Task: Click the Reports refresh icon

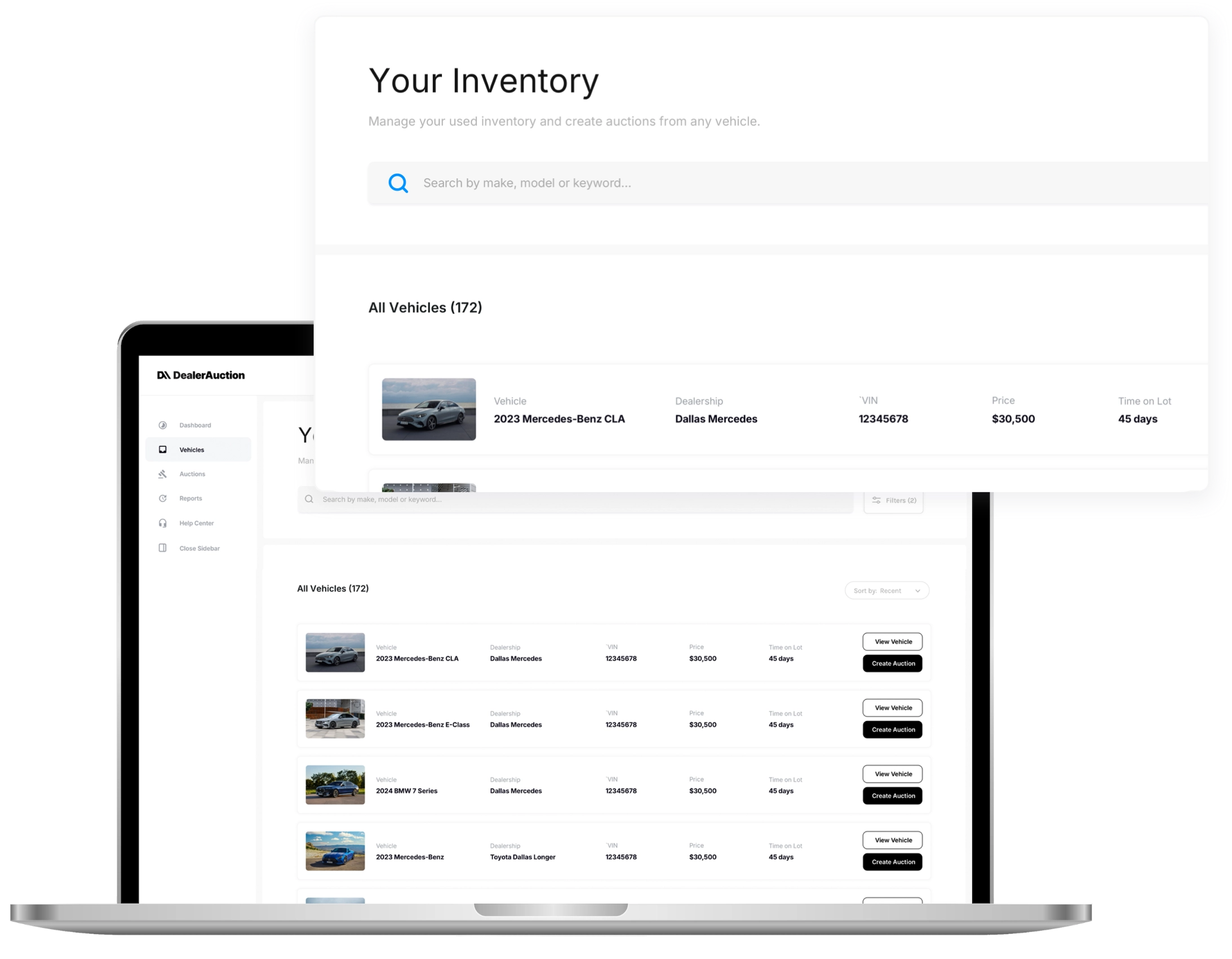Action: 162,498
